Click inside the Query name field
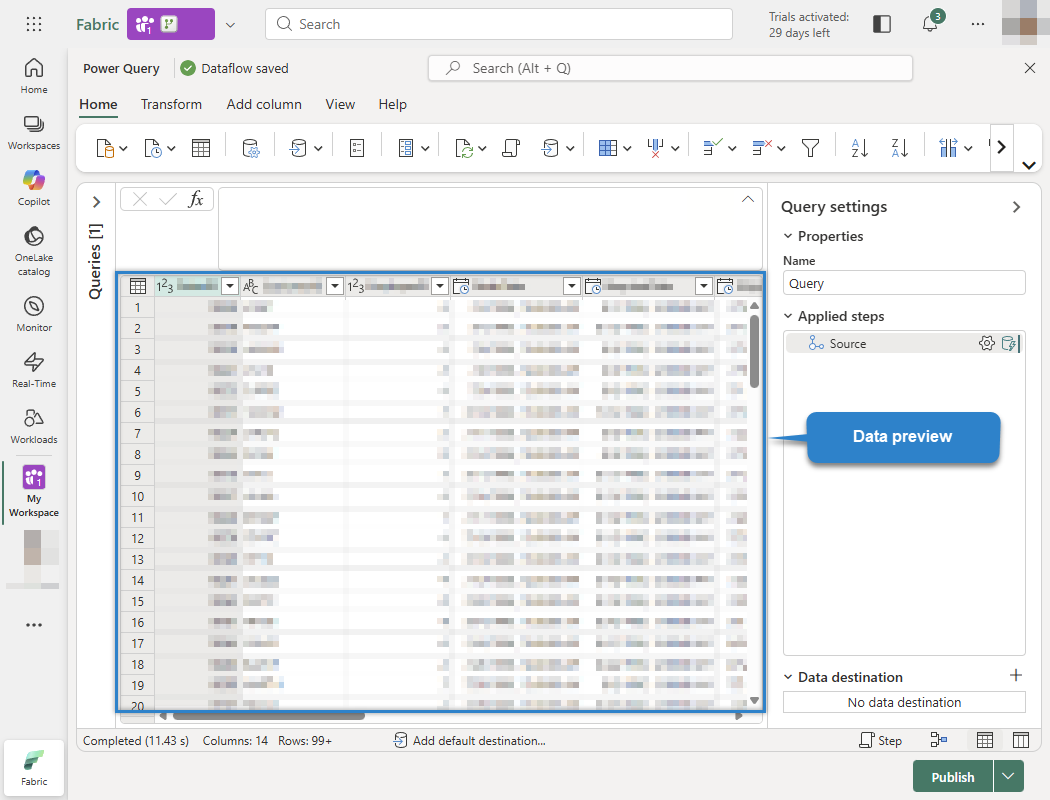Viewport: 1050px width, 800px height. click(903, 282)
